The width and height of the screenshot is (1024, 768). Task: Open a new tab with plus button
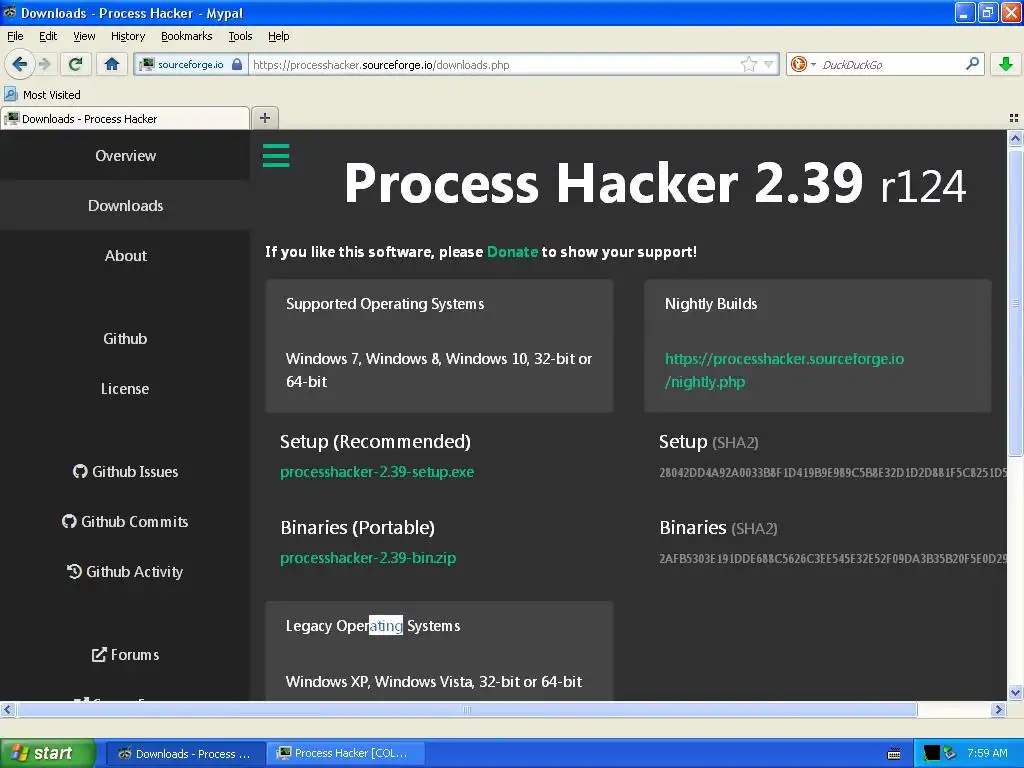264,118
